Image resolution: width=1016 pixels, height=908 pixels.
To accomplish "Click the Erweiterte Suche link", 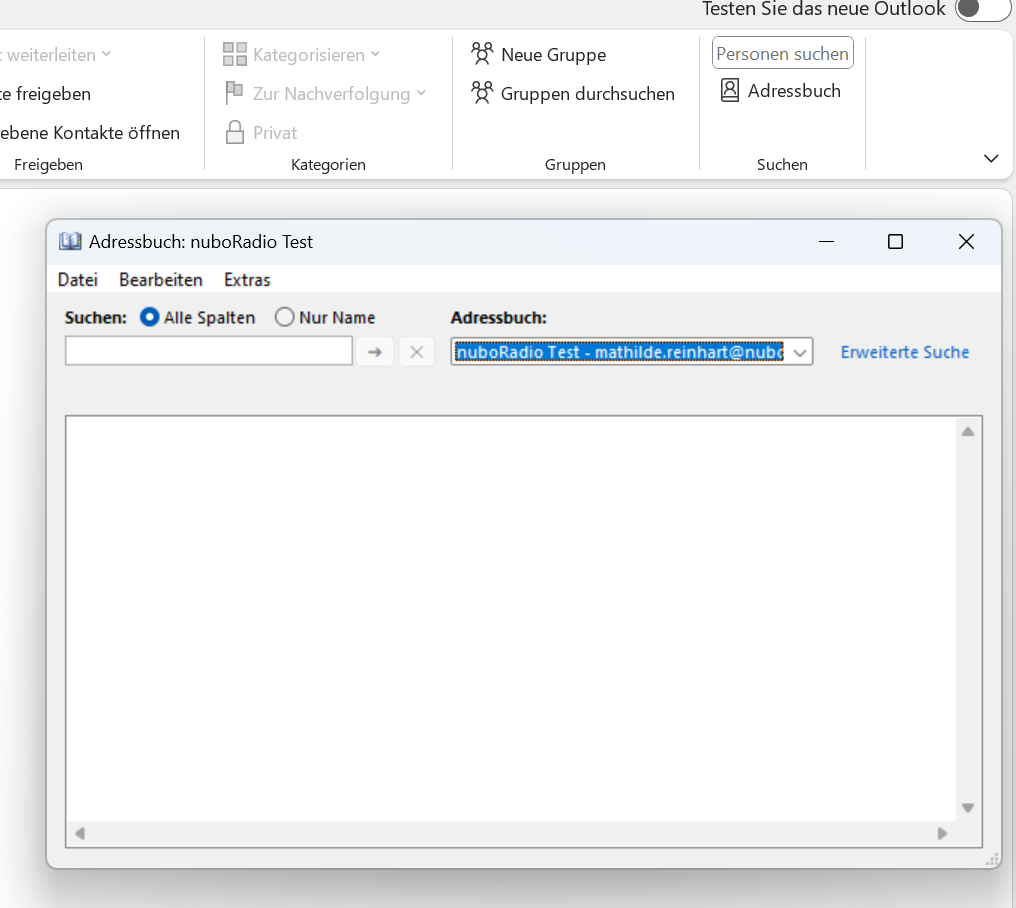I will pos(905,352).
